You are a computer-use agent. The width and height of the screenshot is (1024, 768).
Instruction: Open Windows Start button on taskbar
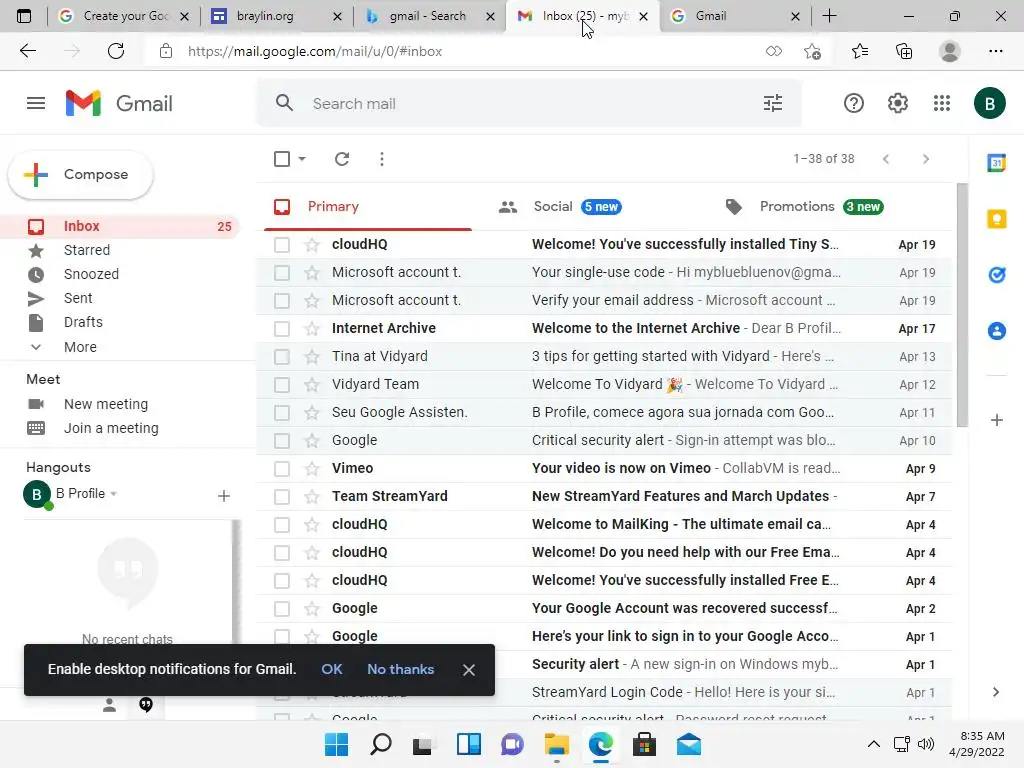[336, 744]
